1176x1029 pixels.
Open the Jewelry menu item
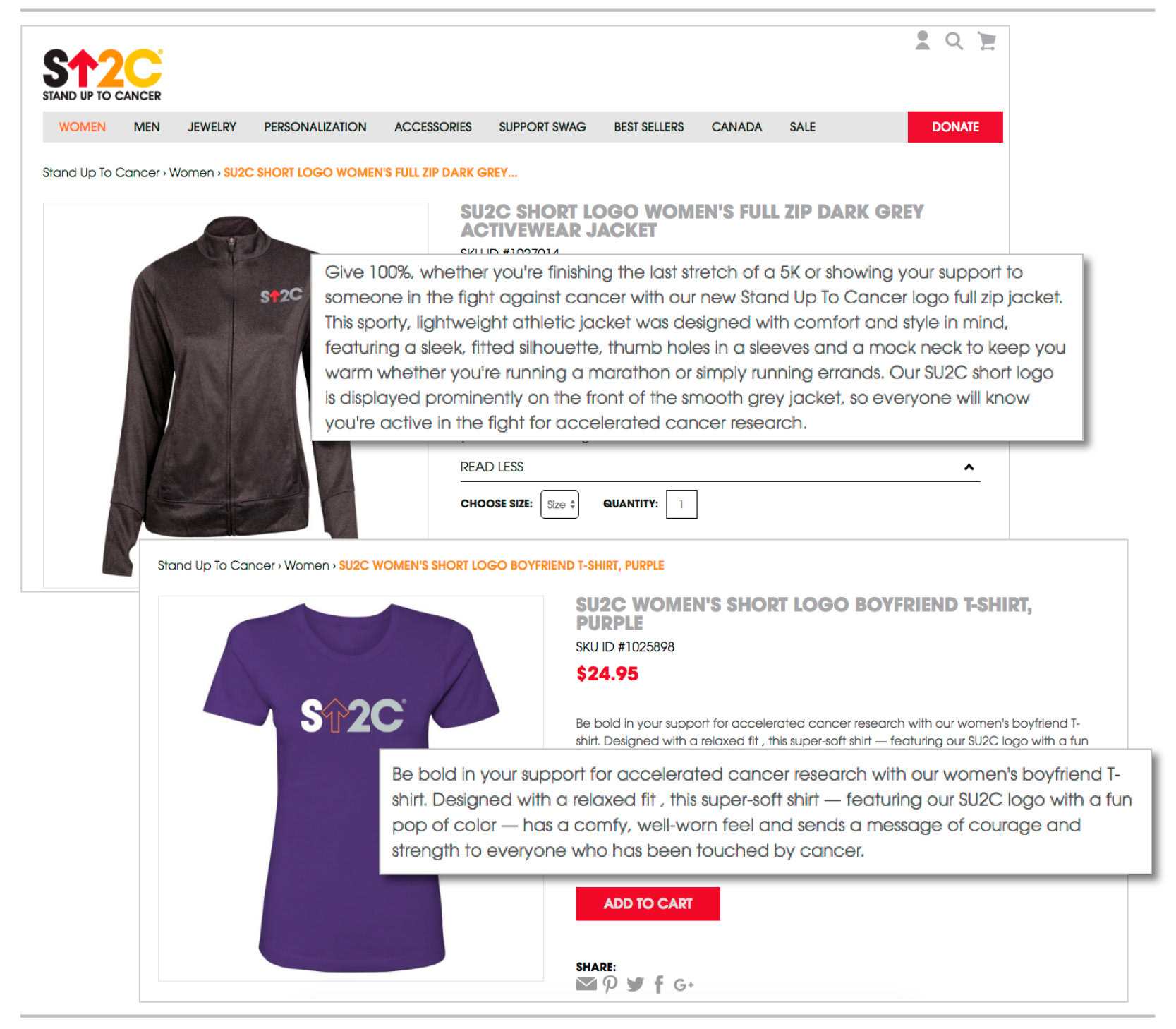pos(212,127)
